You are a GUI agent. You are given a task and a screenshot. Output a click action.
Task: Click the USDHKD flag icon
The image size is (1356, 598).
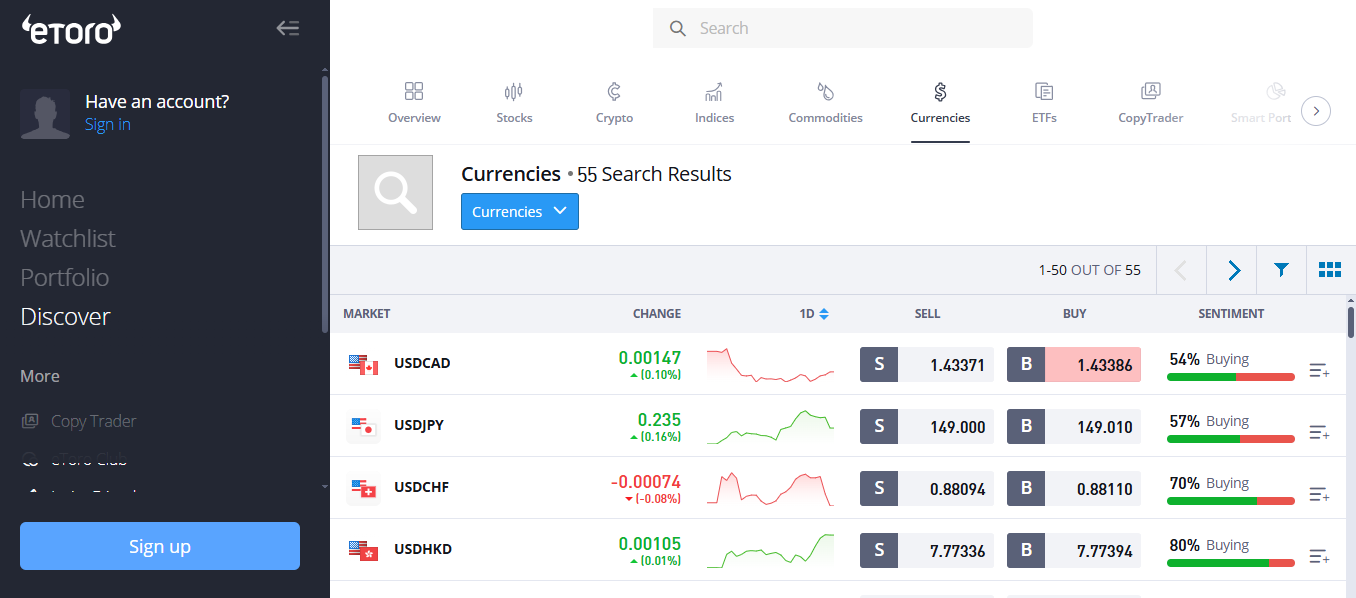point(363,551)
